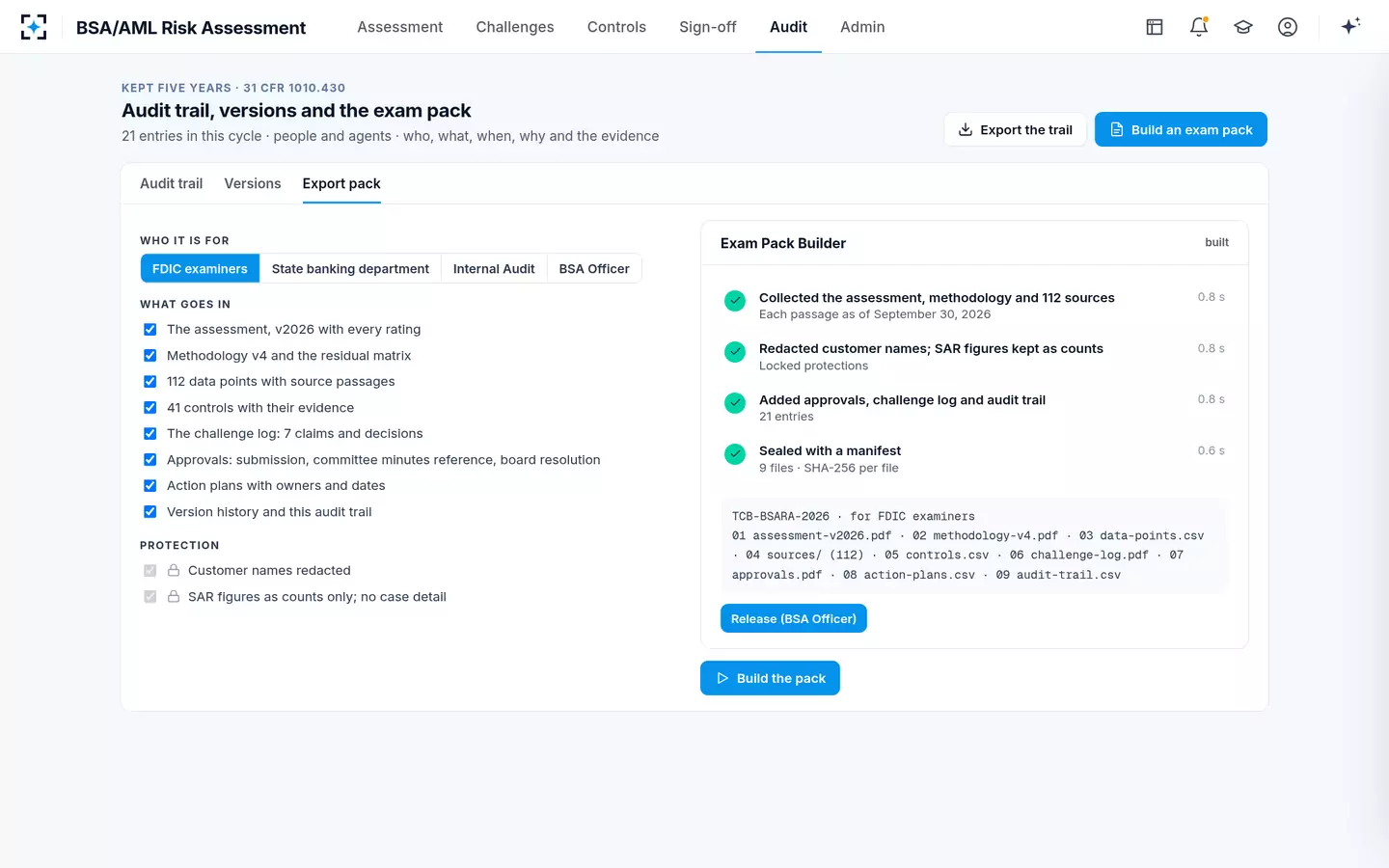Click the locked 'SAR figures as counts only' checkbox

[150, 597]
